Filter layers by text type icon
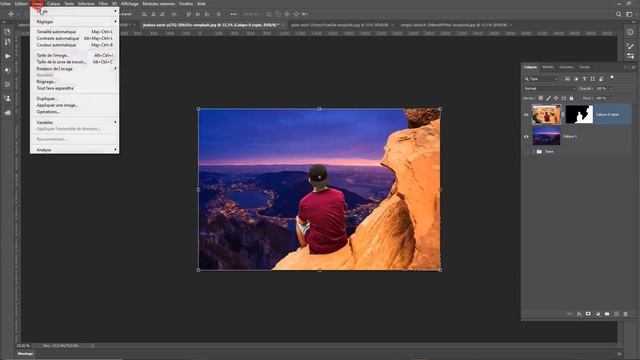This screenshot has height=360, width=640. coord(584,79)
